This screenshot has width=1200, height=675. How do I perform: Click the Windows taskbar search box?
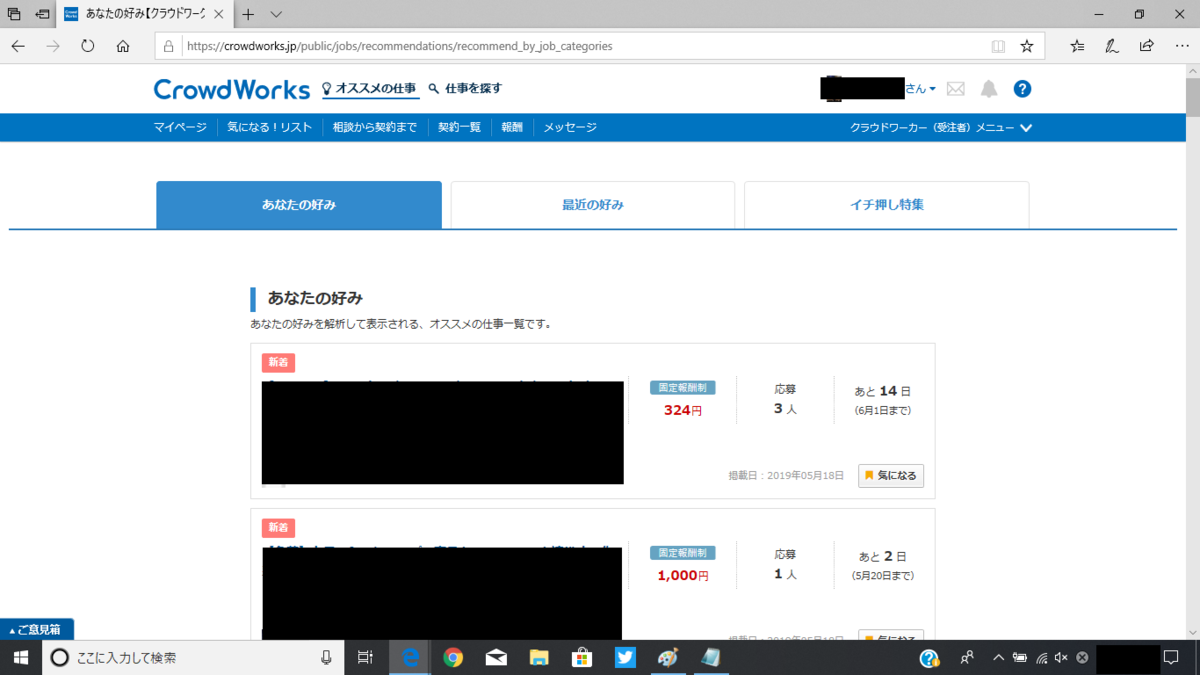(x=192, y=657)
